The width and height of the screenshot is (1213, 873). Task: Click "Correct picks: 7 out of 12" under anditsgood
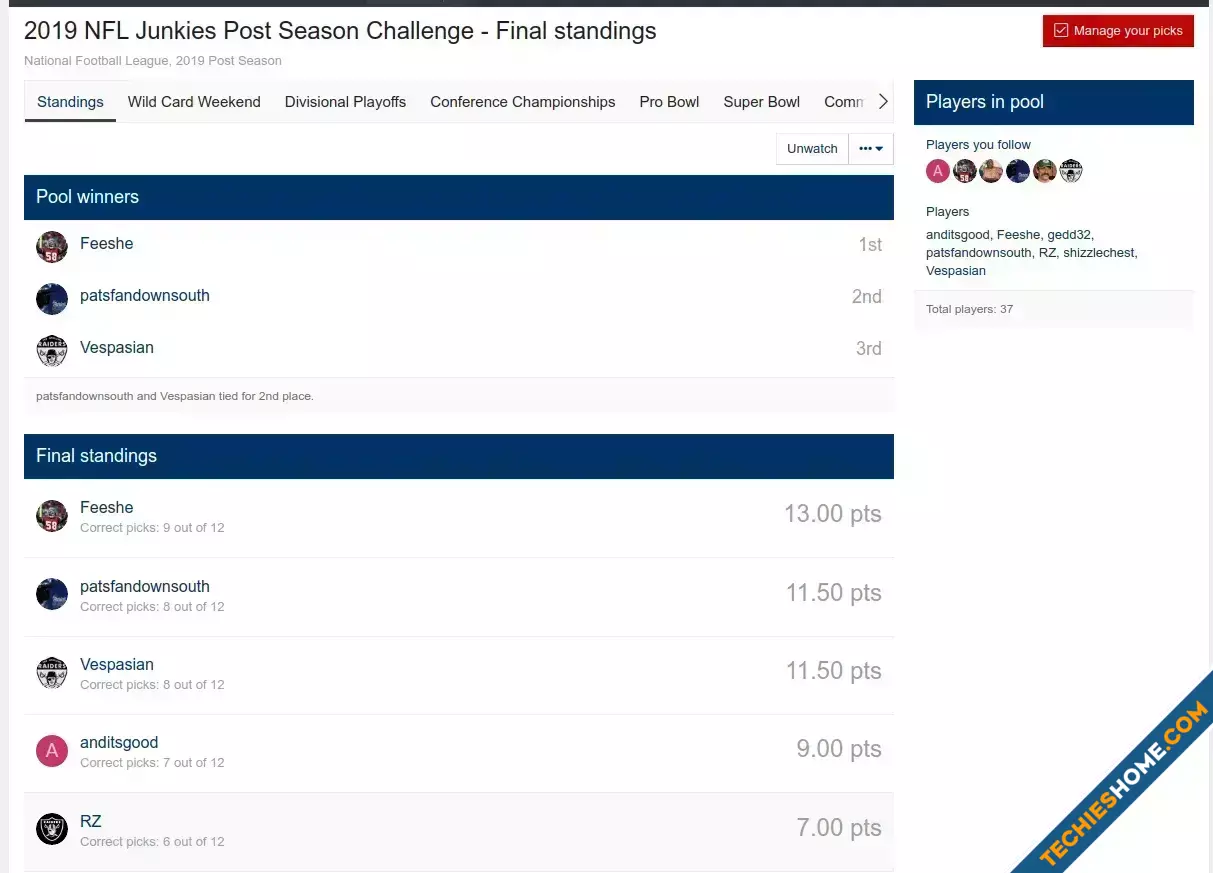[x=152, y=763]
